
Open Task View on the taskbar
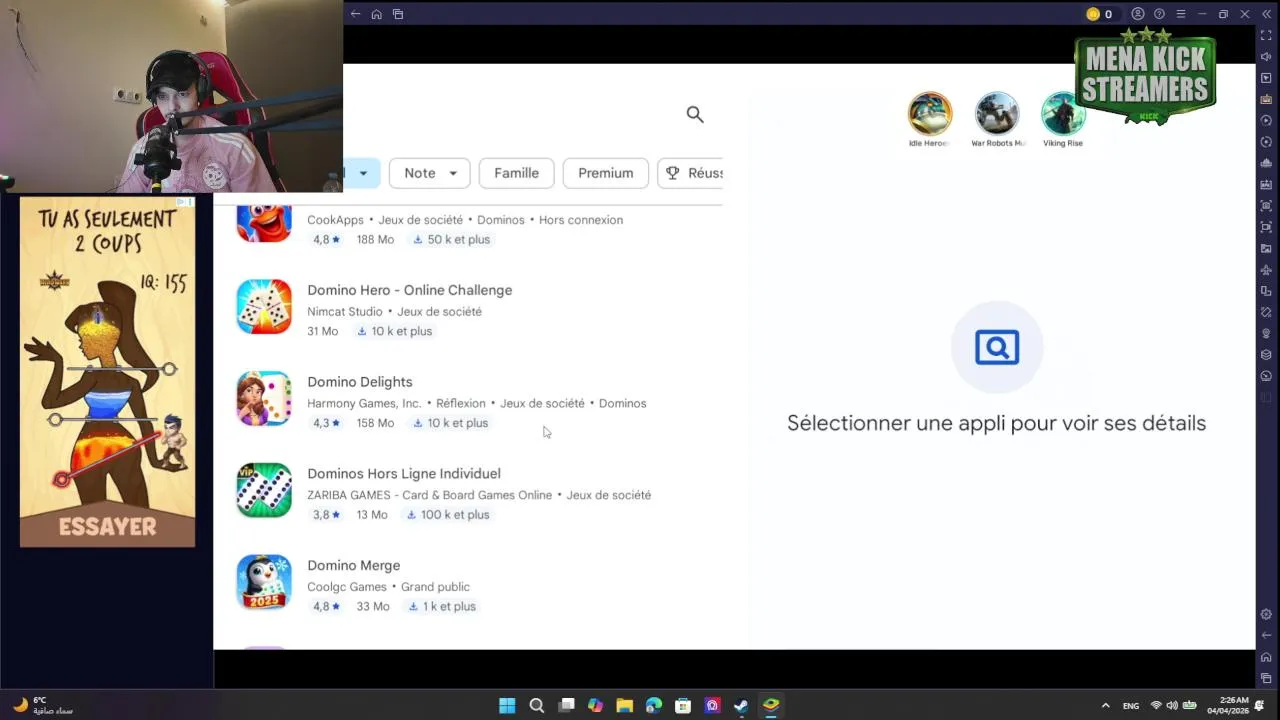[x=566, y=705]
